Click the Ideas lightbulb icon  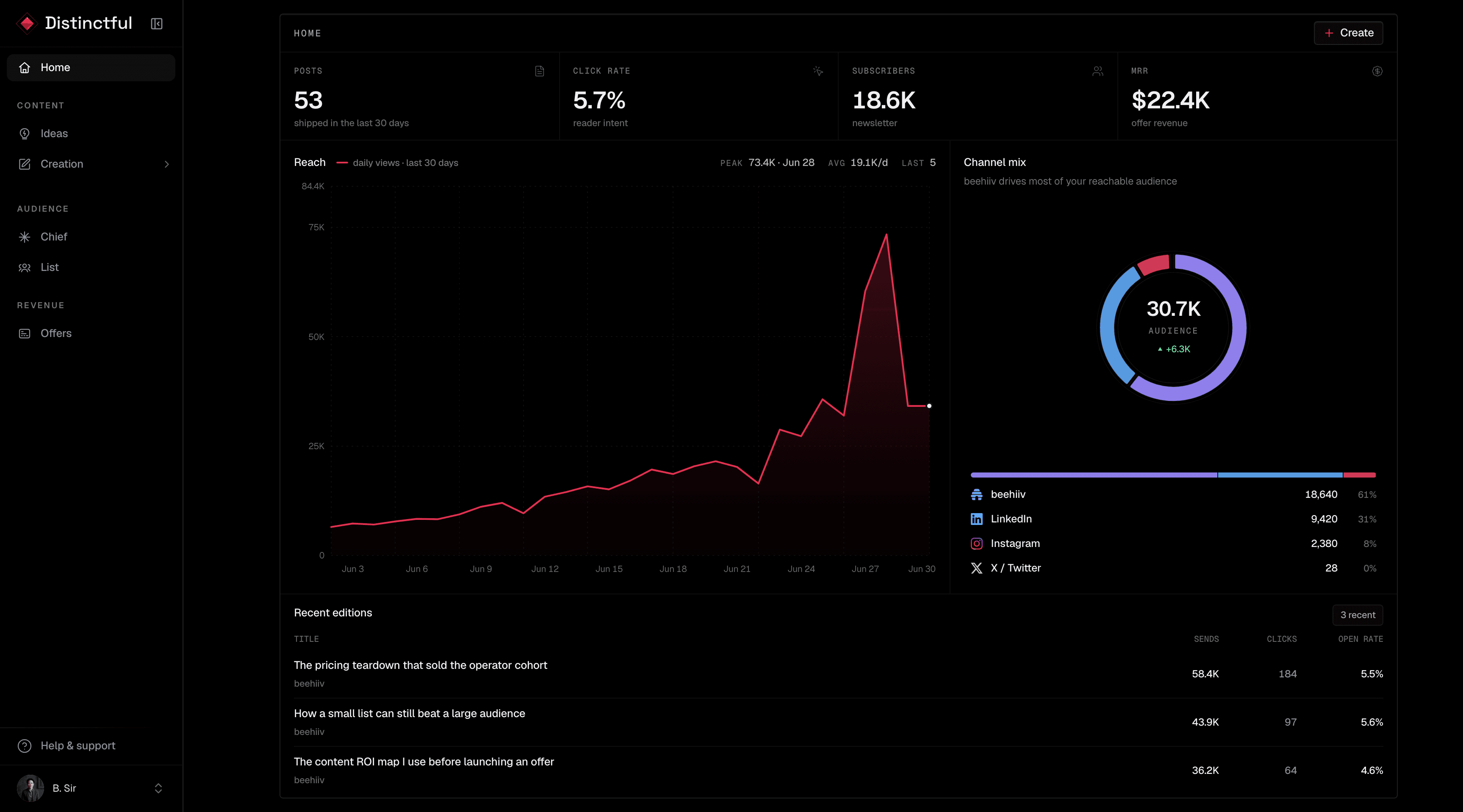coord(25,133)
